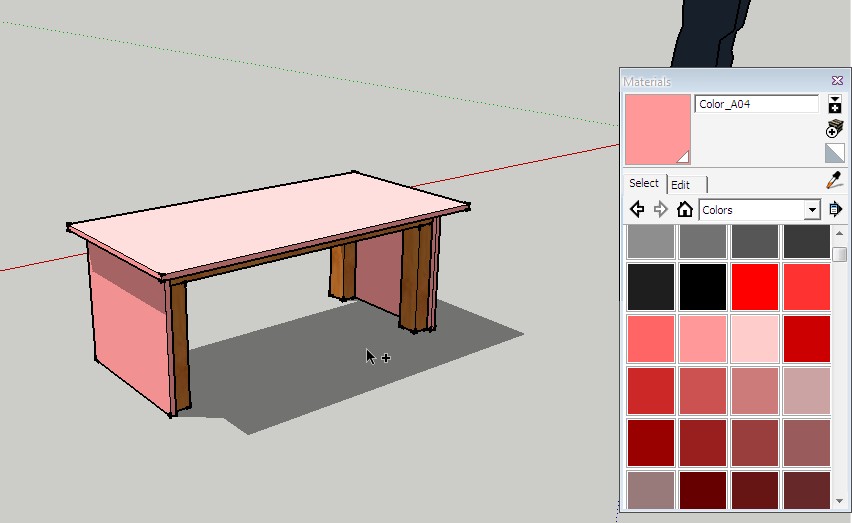852x523 pixels.
Task: Switch to the Select tab
Action: coord(644,184)
